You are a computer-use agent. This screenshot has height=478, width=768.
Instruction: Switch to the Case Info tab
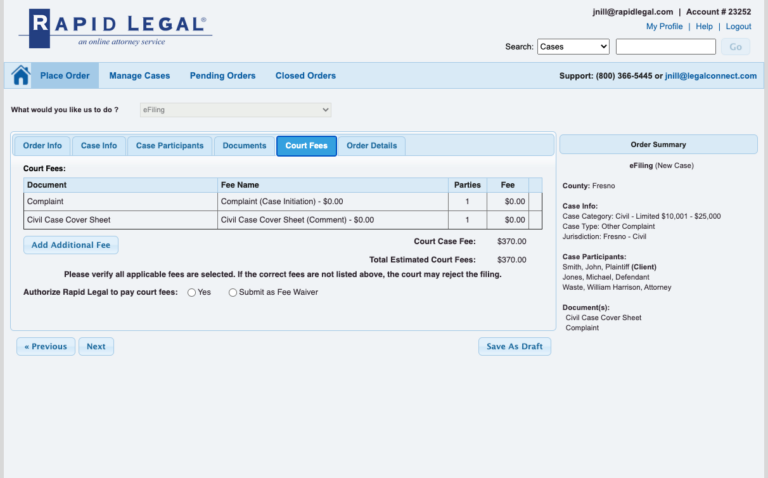(99, 145)
